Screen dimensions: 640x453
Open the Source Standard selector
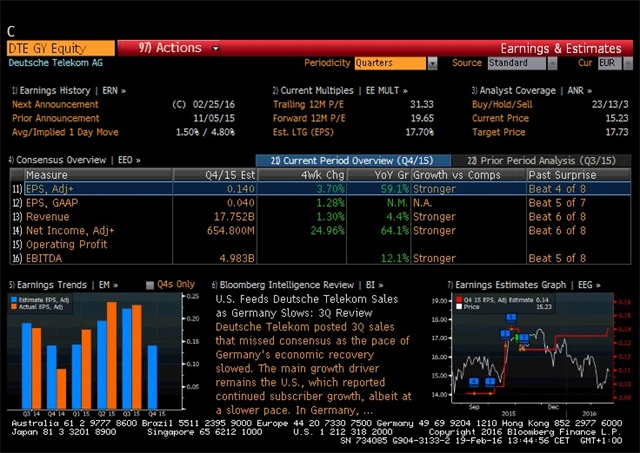tap(517, 63)
